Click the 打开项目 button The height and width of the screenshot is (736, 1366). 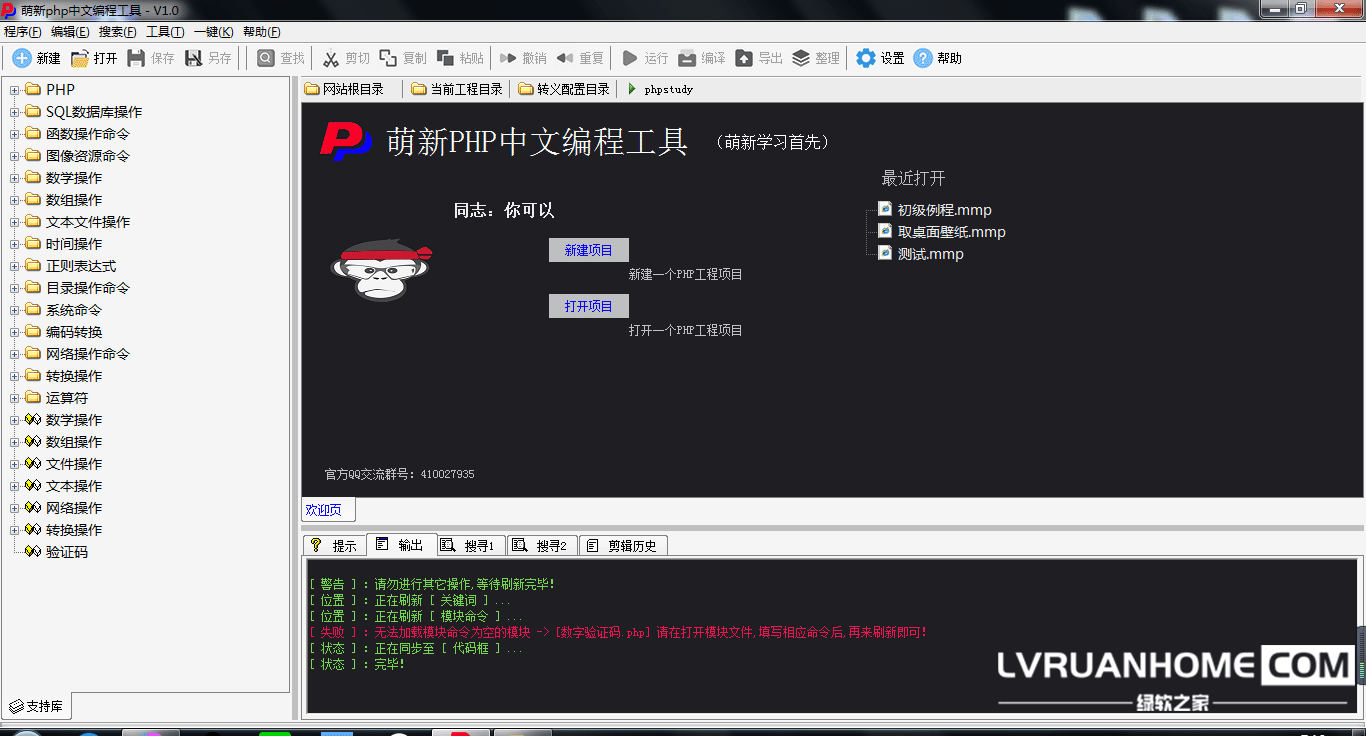[x=588, y=306]
